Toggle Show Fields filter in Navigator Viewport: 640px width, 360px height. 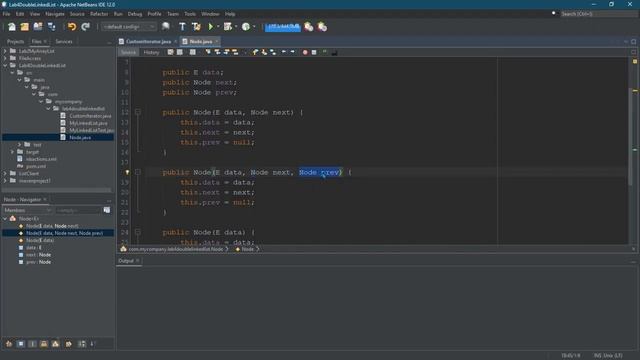pos(21,344)
